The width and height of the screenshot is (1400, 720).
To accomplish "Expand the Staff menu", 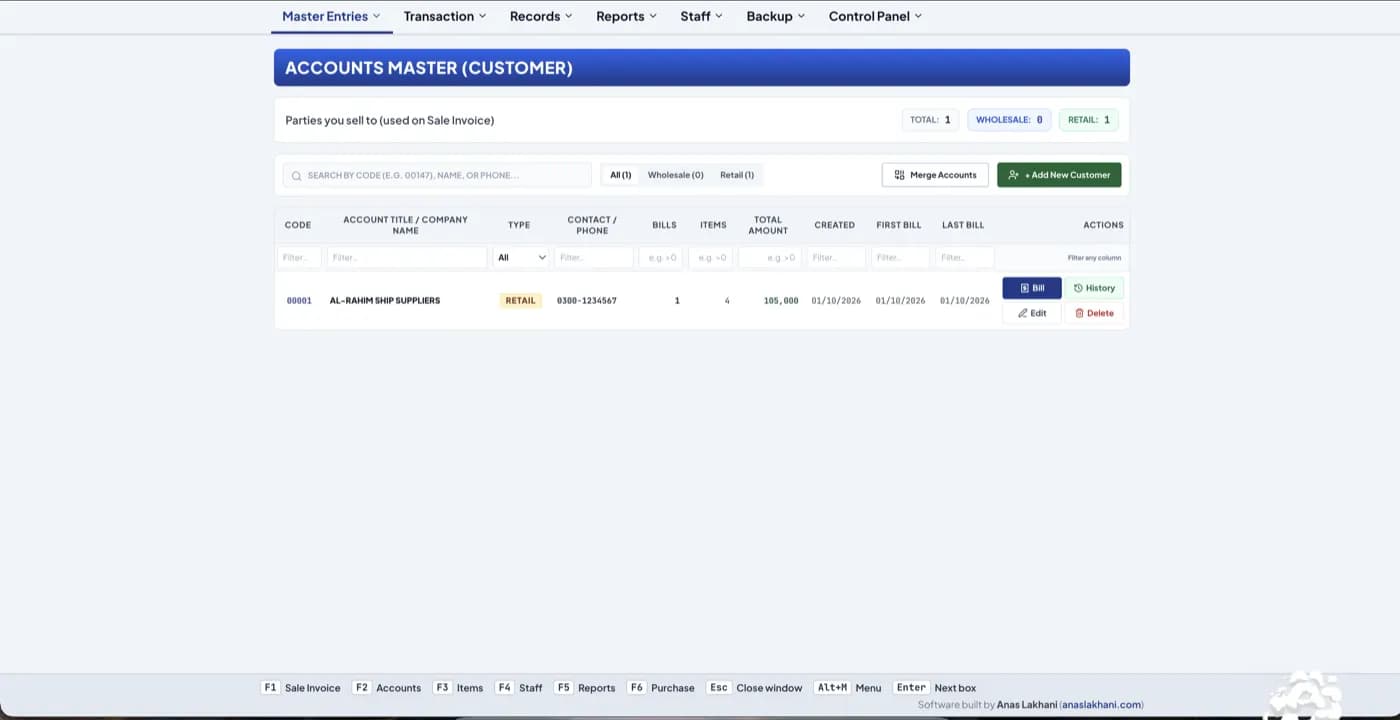I will click(x=701, y=16).
